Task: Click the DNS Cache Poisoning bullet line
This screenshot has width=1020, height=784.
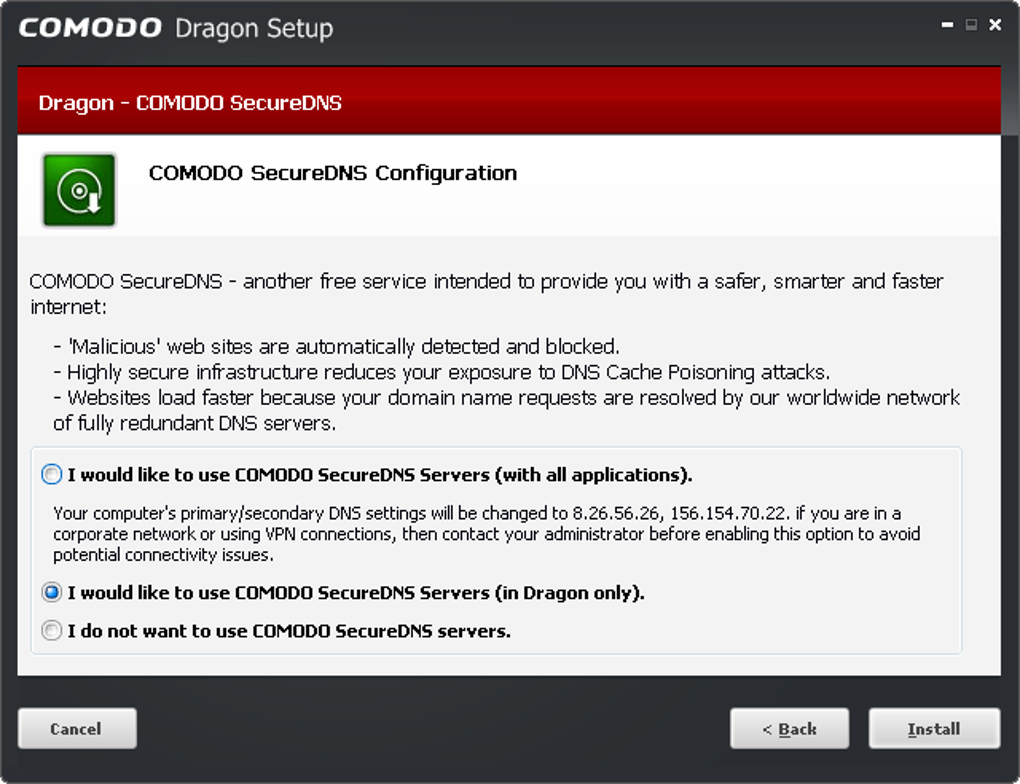Action: (x=441, y=372)
